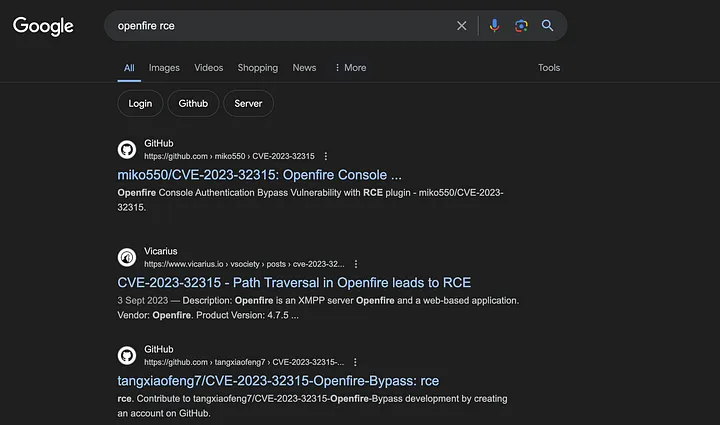The image size is (720, 425).
Task: Click Vicarius site favicon
Action: pyautogui.click(x=127, y=257)
